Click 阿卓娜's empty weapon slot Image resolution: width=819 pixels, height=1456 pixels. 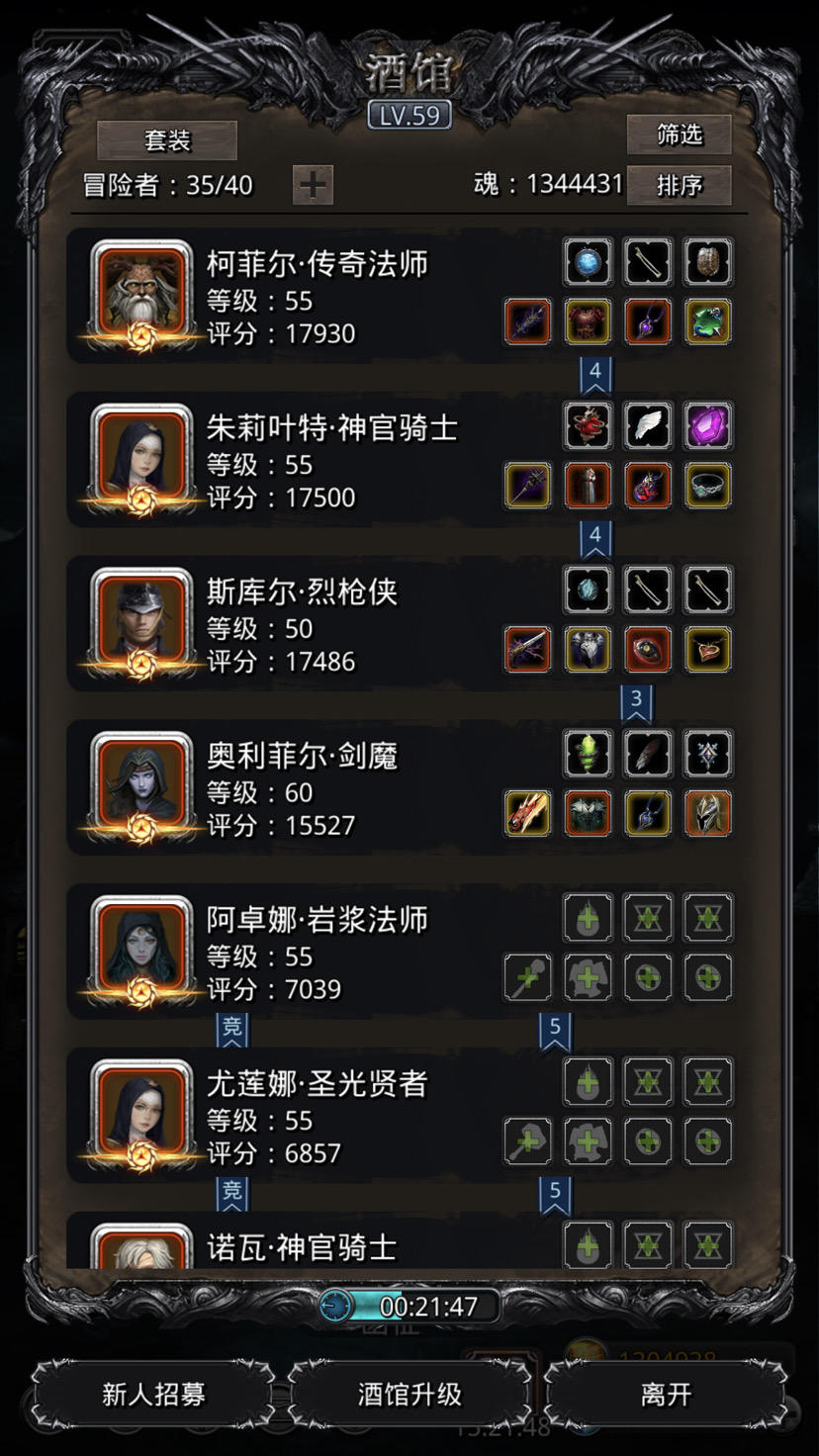tap(528, 978)
